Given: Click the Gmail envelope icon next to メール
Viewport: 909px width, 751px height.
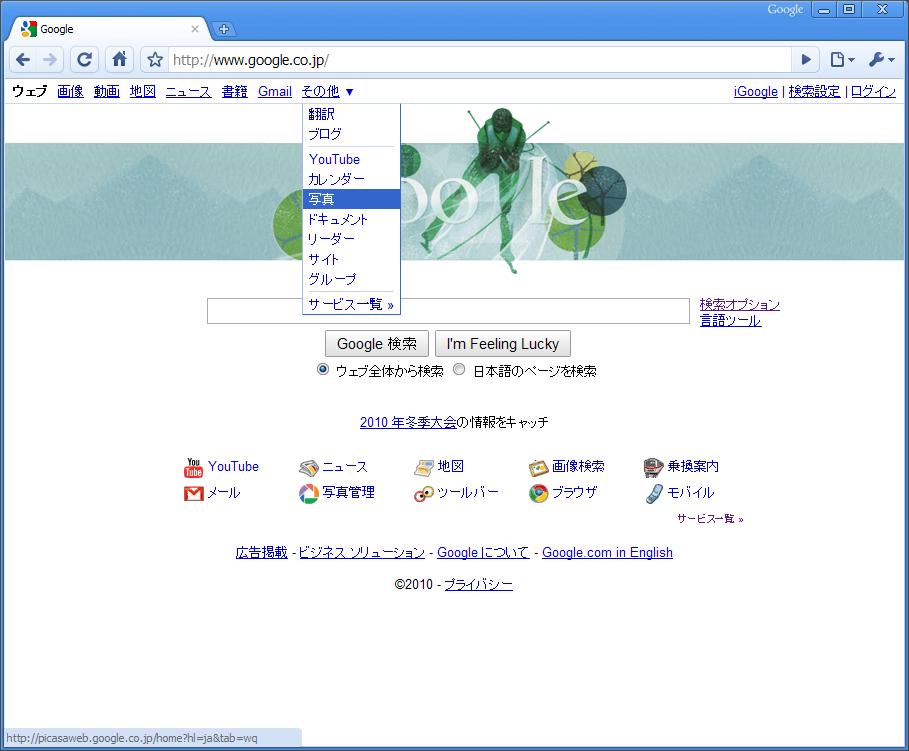Looking at the screenshot, I should pos(194,494).
